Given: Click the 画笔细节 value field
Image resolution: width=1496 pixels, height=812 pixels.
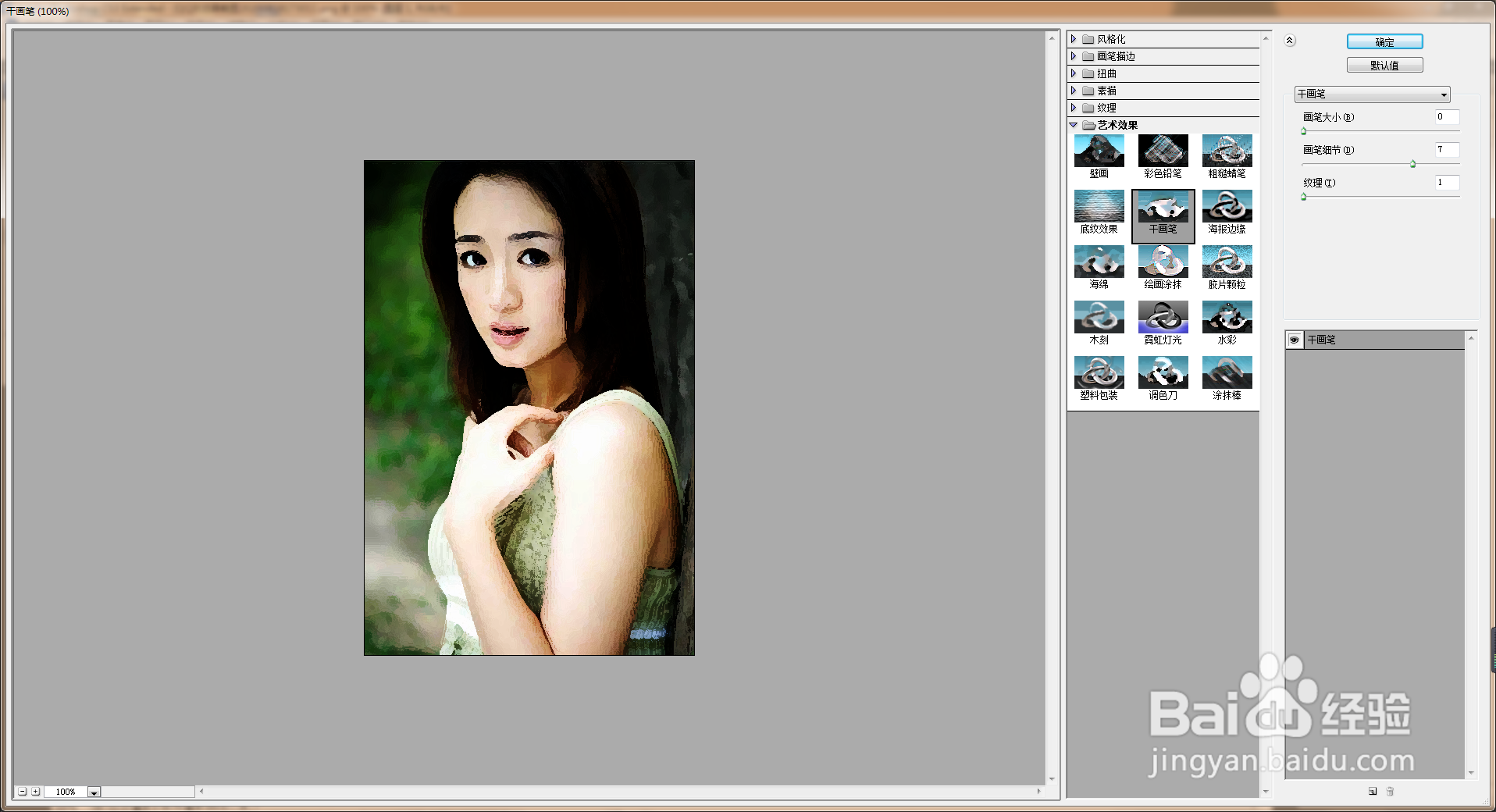Looking at the screenshot, I should 1447,150.
